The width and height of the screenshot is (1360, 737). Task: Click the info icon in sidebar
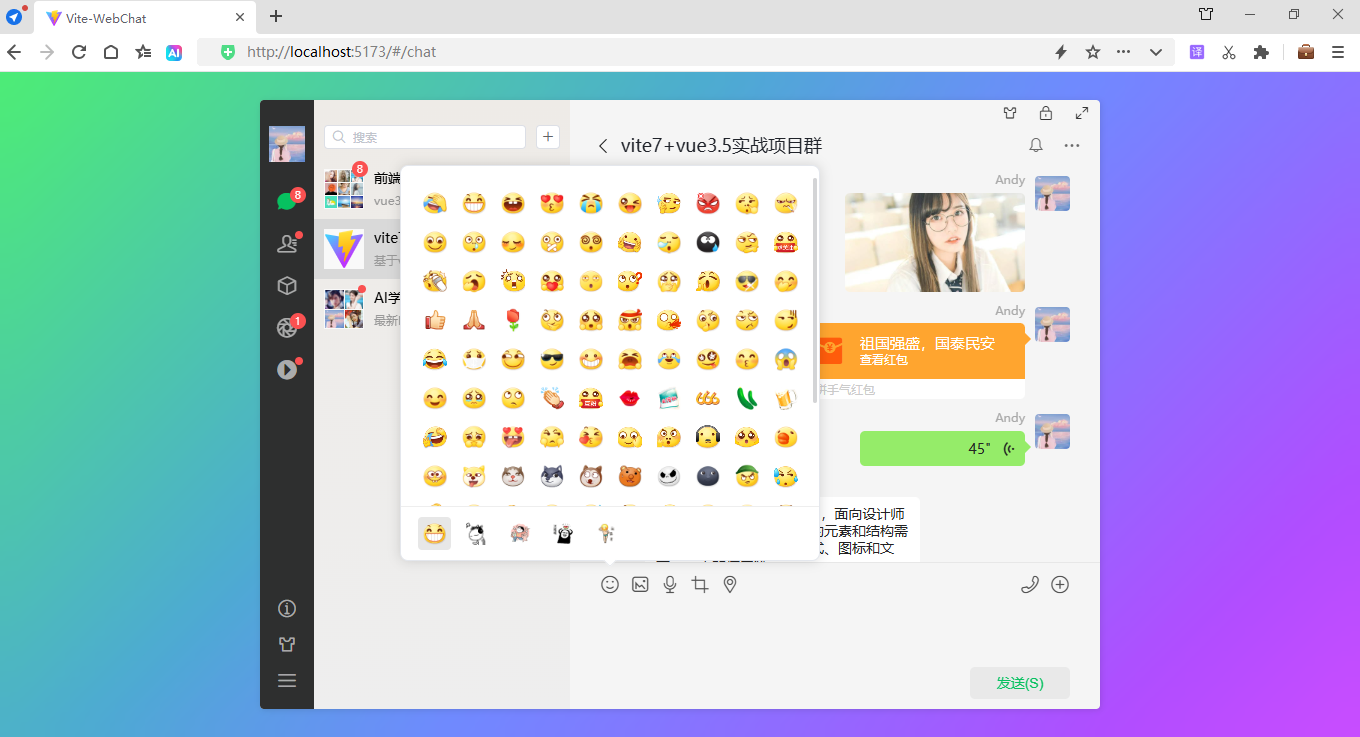287,608
